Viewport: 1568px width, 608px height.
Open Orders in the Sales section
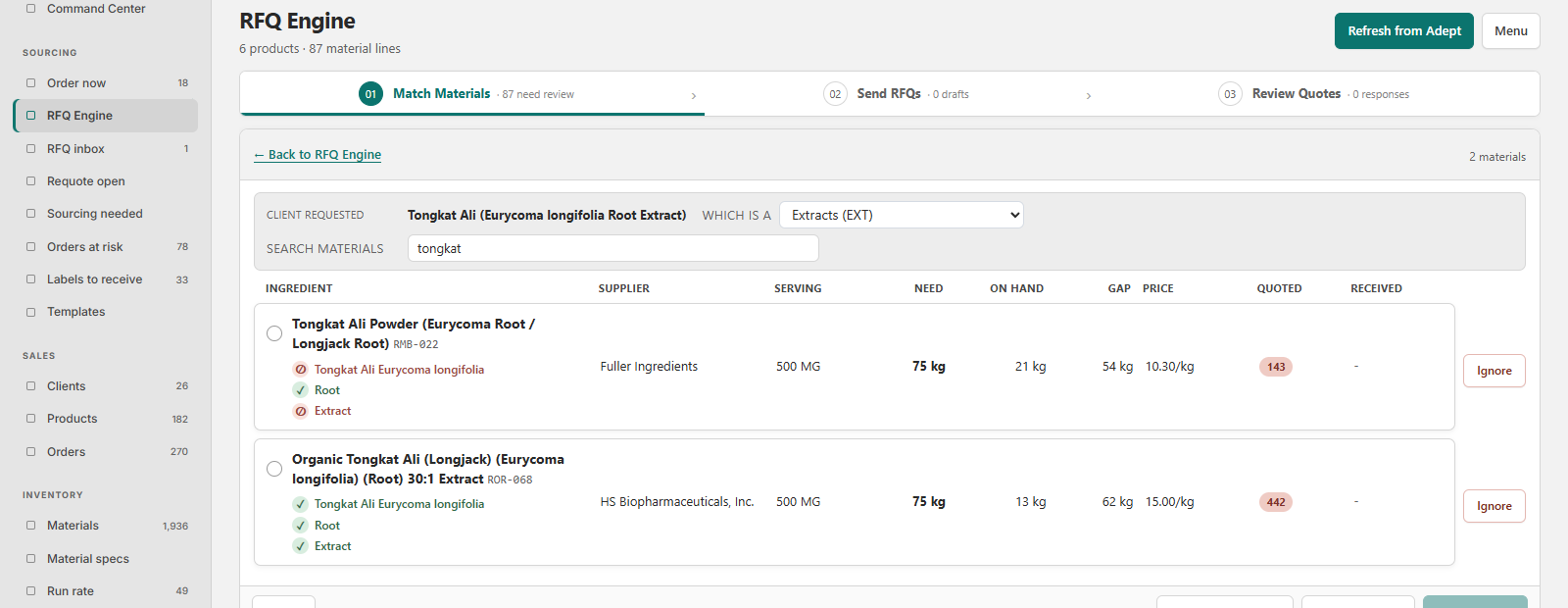pyautogui.click(x=106, y=452)
